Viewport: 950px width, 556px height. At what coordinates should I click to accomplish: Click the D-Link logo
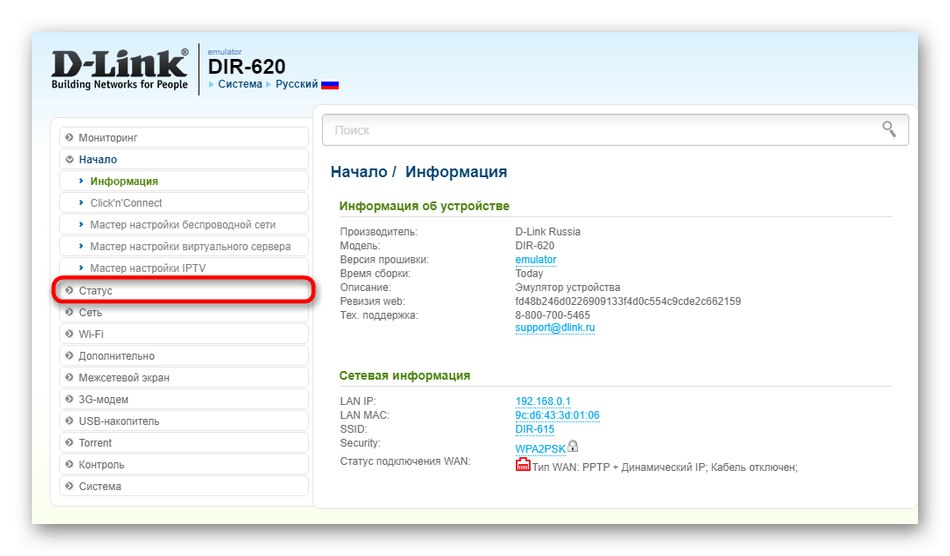coord(120,69)
